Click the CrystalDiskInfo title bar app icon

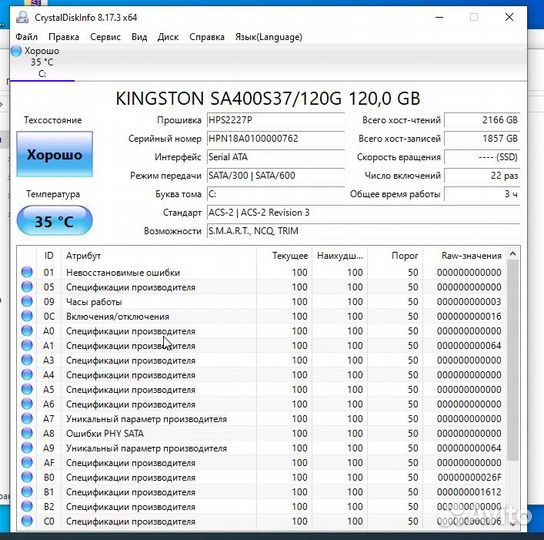click(23, 17)
